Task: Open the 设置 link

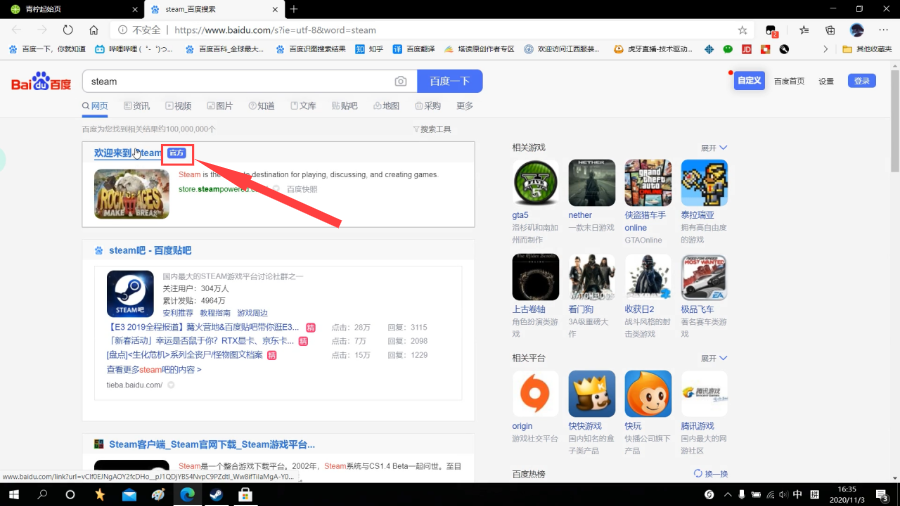Action: (x=826, y=81)
